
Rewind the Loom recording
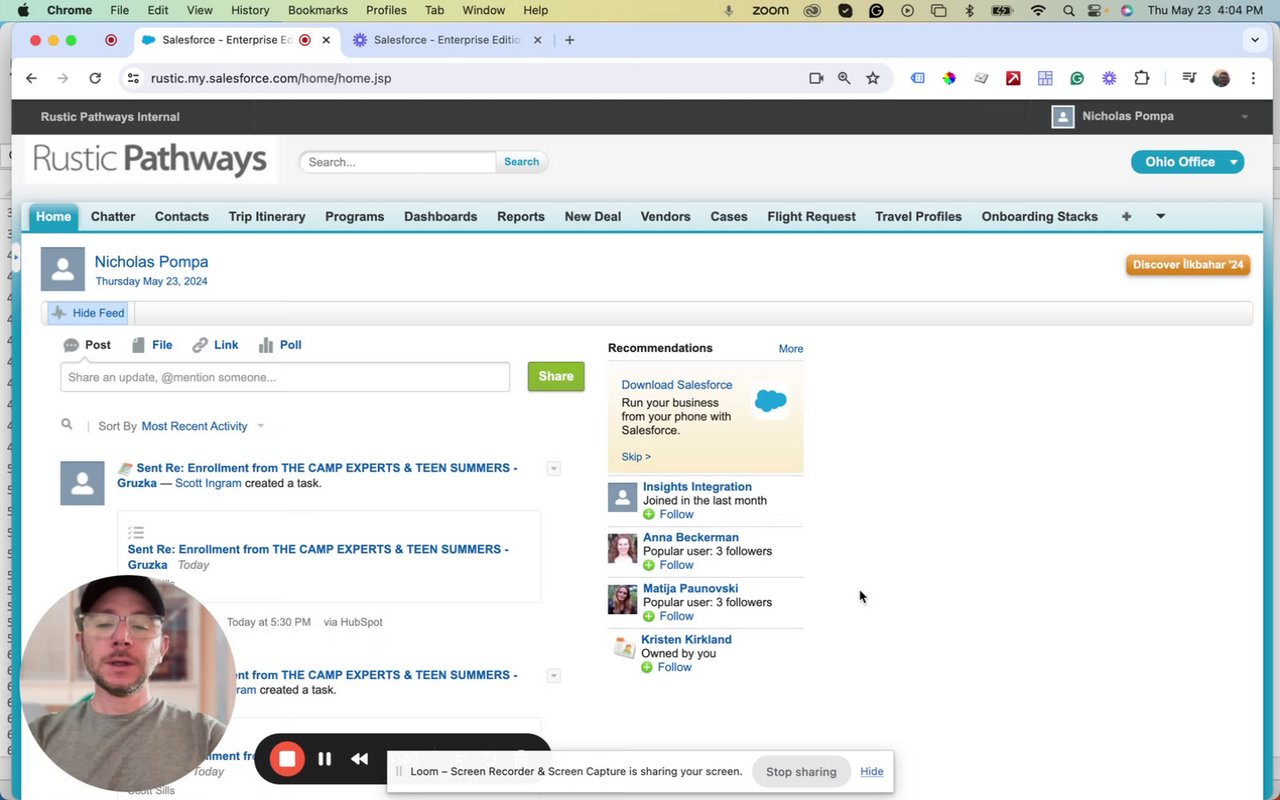[x=360, y=759]
